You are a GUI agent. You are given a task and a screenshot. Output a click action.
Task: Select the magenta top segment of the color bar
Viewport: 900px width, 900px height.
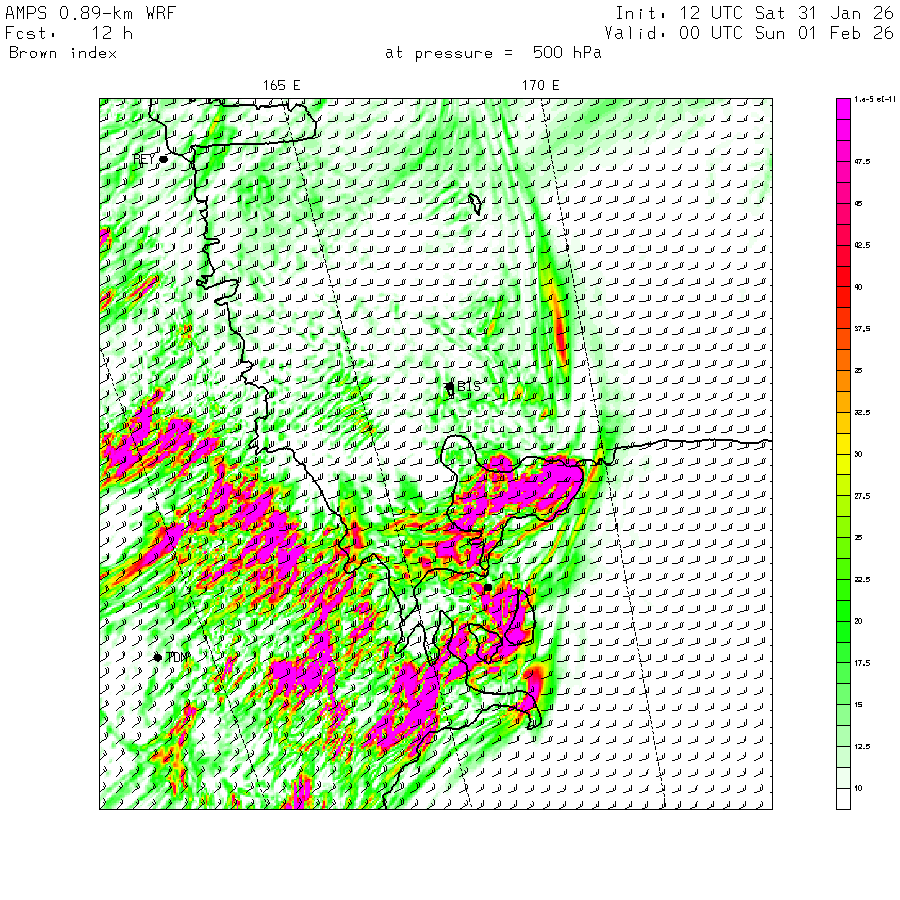[x=843, y=109]
